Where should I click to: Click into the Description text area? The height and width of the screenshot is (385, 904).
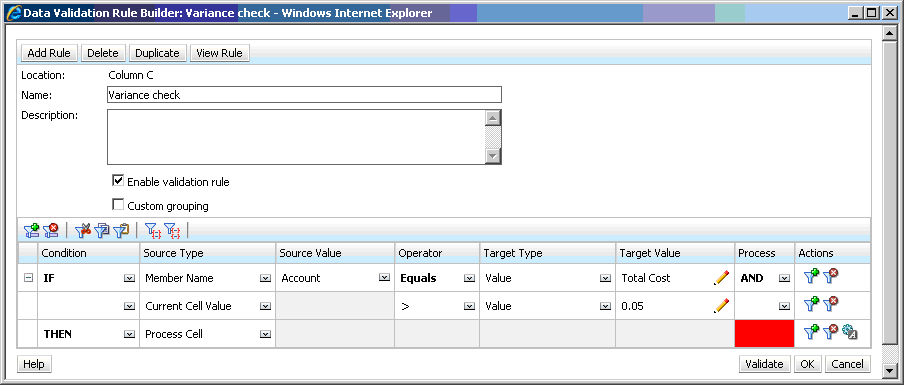[296, 137]
